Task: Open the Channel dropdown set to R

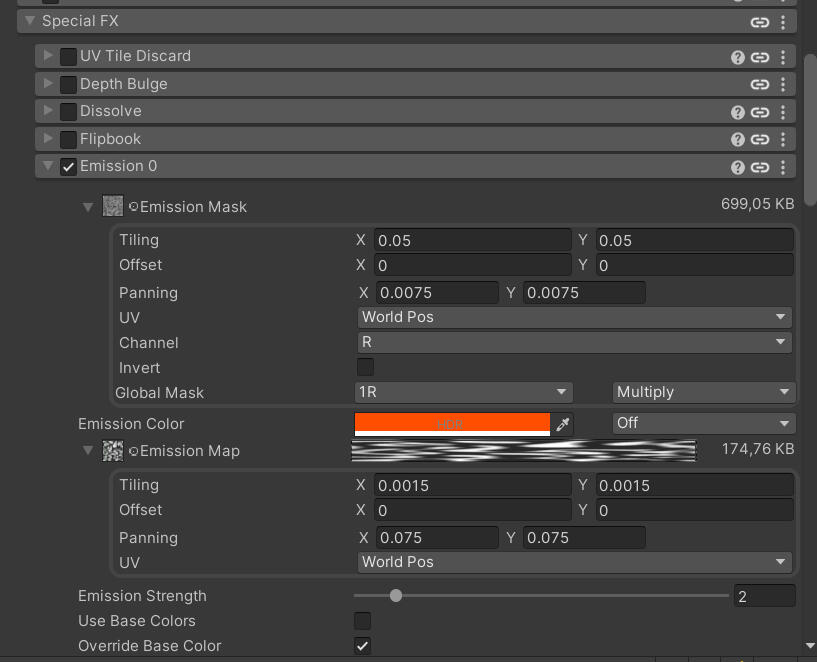Action: [x=575, y=342]
